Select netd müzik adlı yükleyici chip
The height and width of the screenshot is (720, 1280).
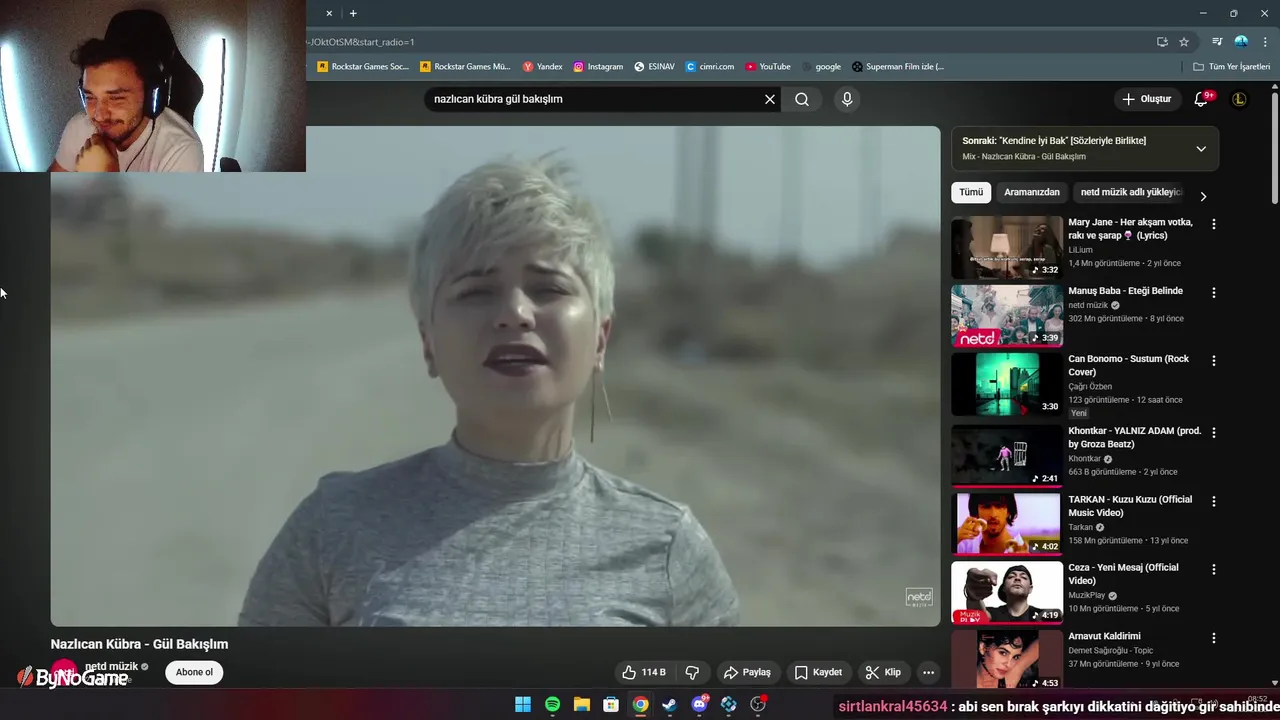click(1131, 192)
